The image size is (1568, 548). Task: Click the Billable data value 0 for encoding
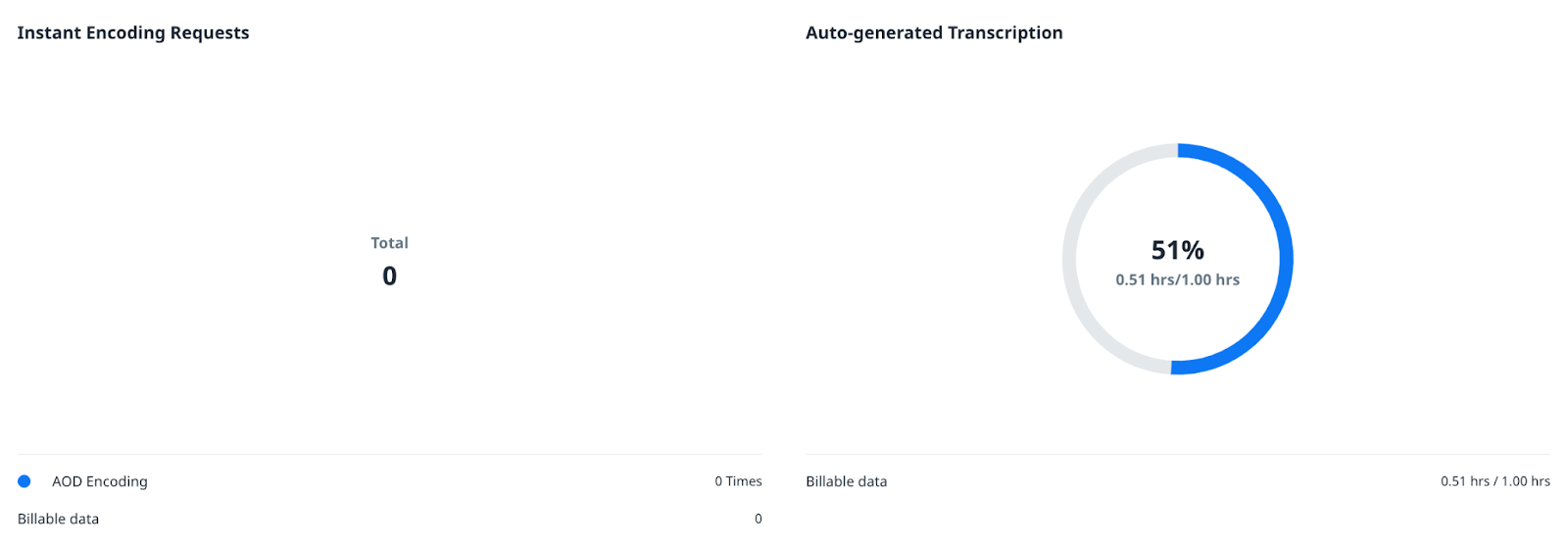pyautogui.click(x=758, y=519)
